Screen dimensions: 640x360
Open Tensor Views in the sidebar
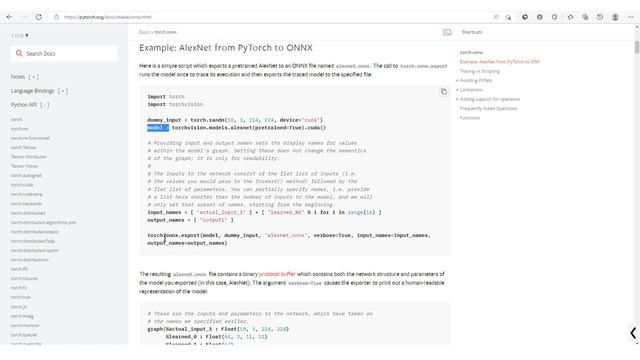[x=24, y=166]
